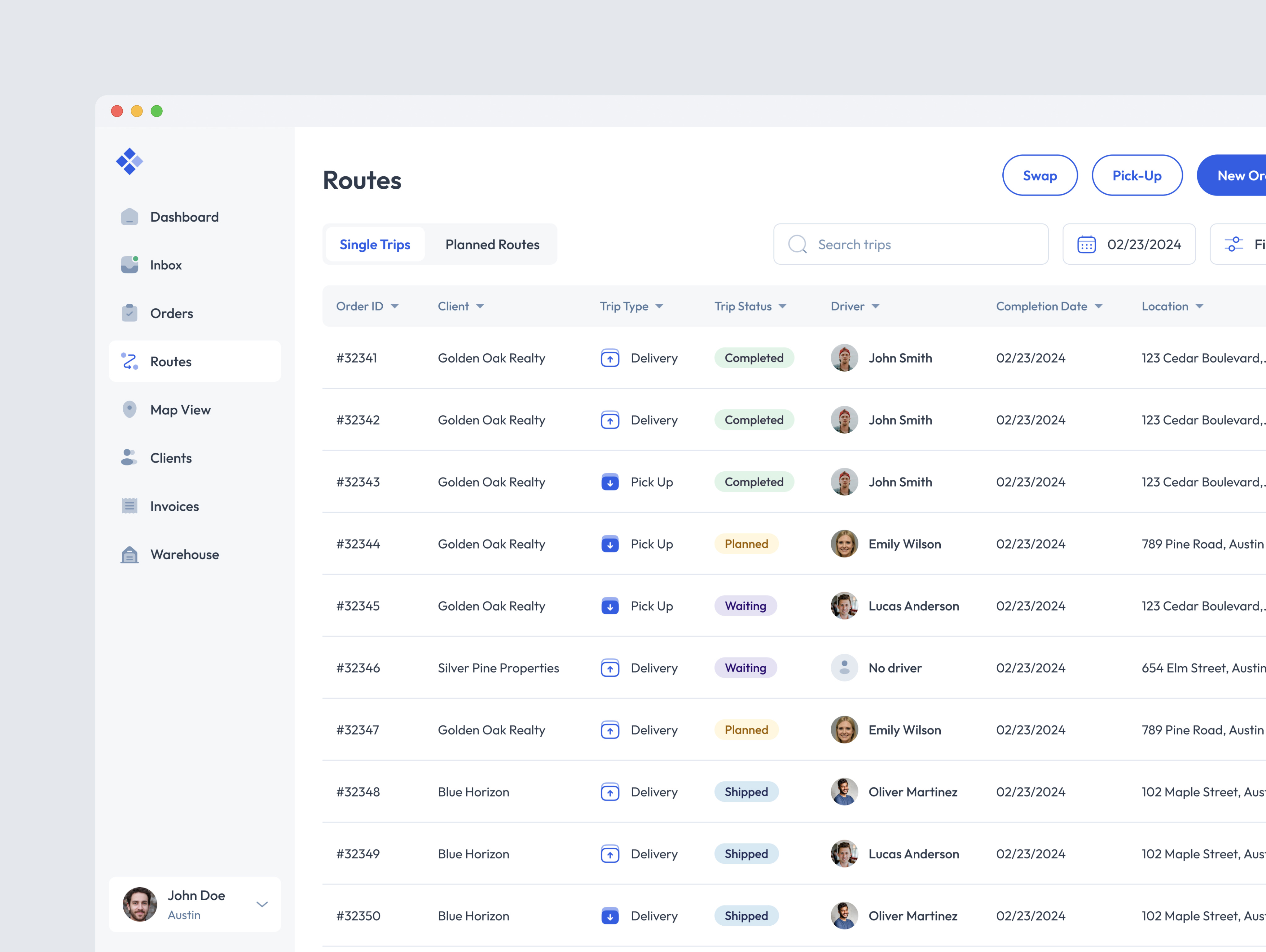Click delivery icon on order #32341
This screenshot has height=952, width=1266.
(610, 358)
